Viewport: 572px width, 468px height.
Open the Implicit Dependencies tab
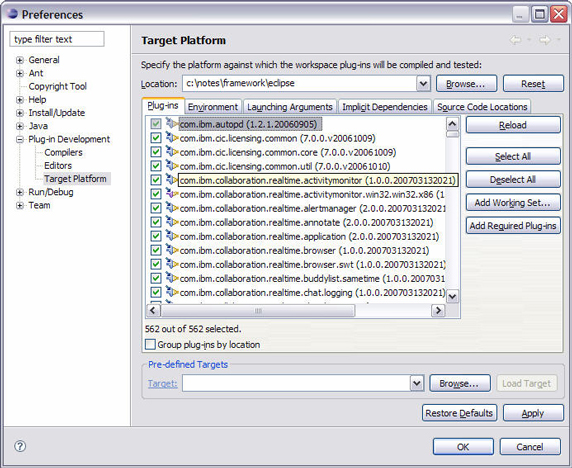click(385, 107)
